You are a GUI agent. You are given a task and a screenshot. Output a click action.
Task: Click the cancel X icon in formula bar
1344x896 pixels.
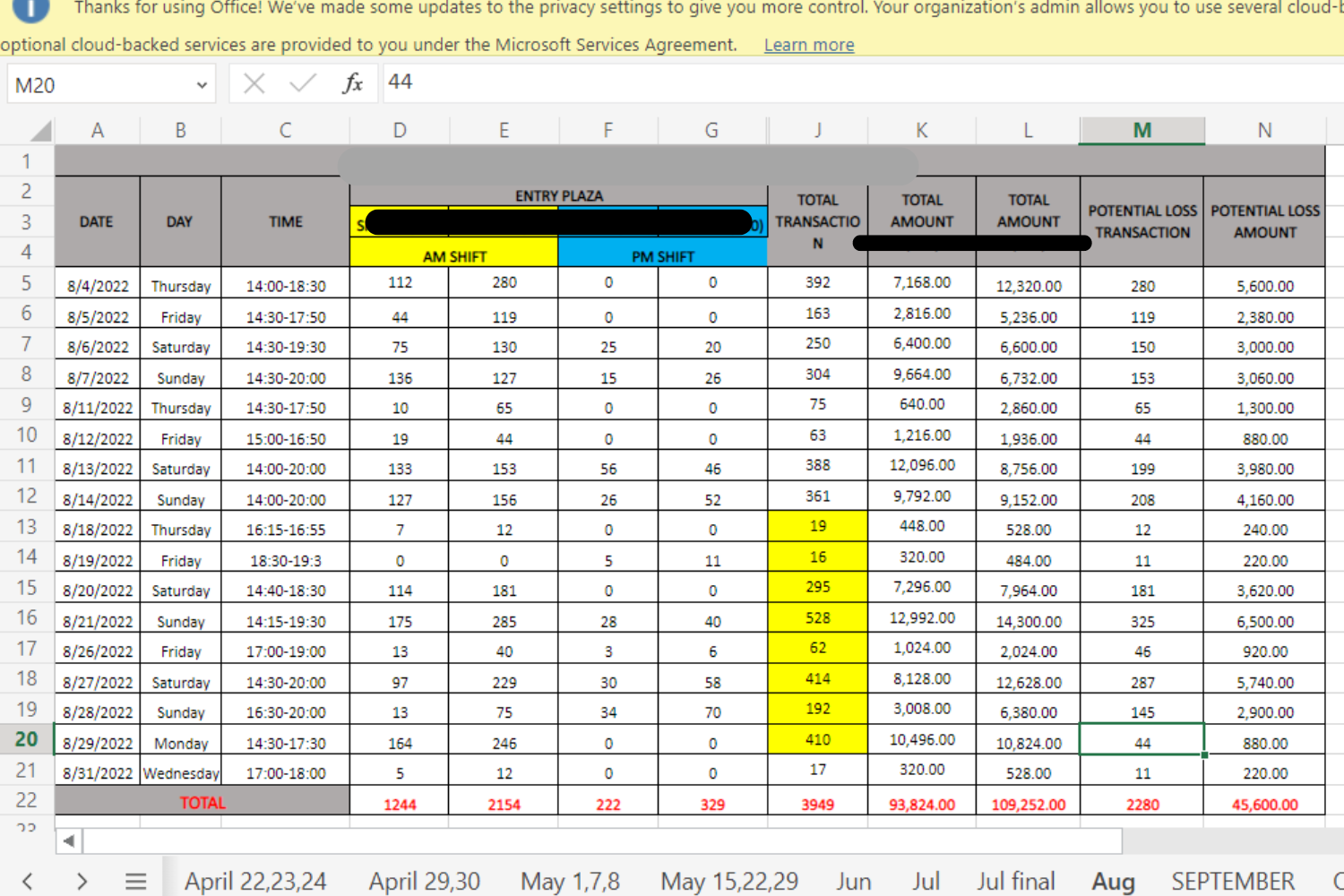(x=254, y=84)
